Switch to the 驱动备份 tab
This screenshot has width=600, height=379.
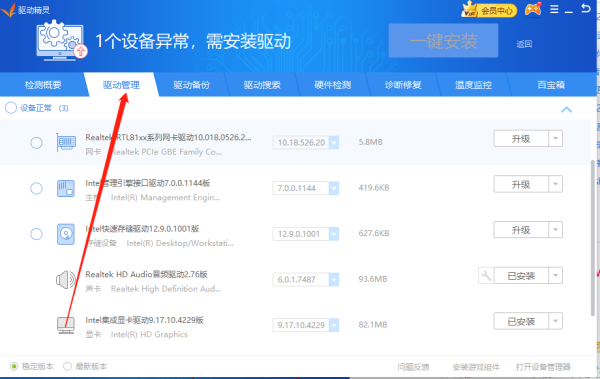coord(192,85)
